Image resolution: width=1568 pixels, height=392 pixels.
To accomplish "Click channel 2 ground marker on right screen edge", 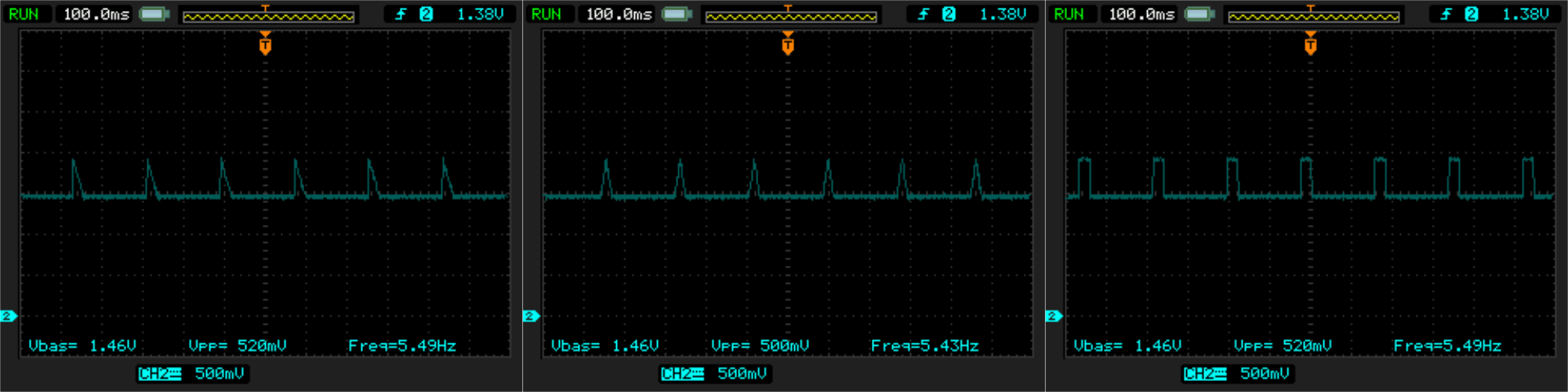I will pyautogui.click(x=1054, y=316).
